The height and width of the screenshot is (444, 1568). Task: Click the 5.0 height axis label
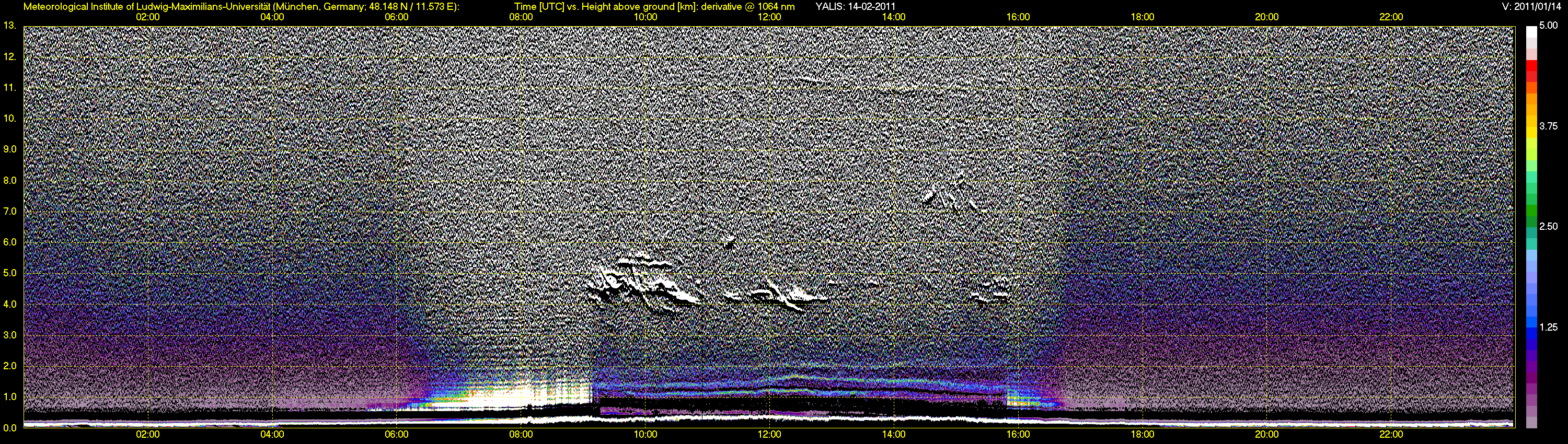(10, 273)
